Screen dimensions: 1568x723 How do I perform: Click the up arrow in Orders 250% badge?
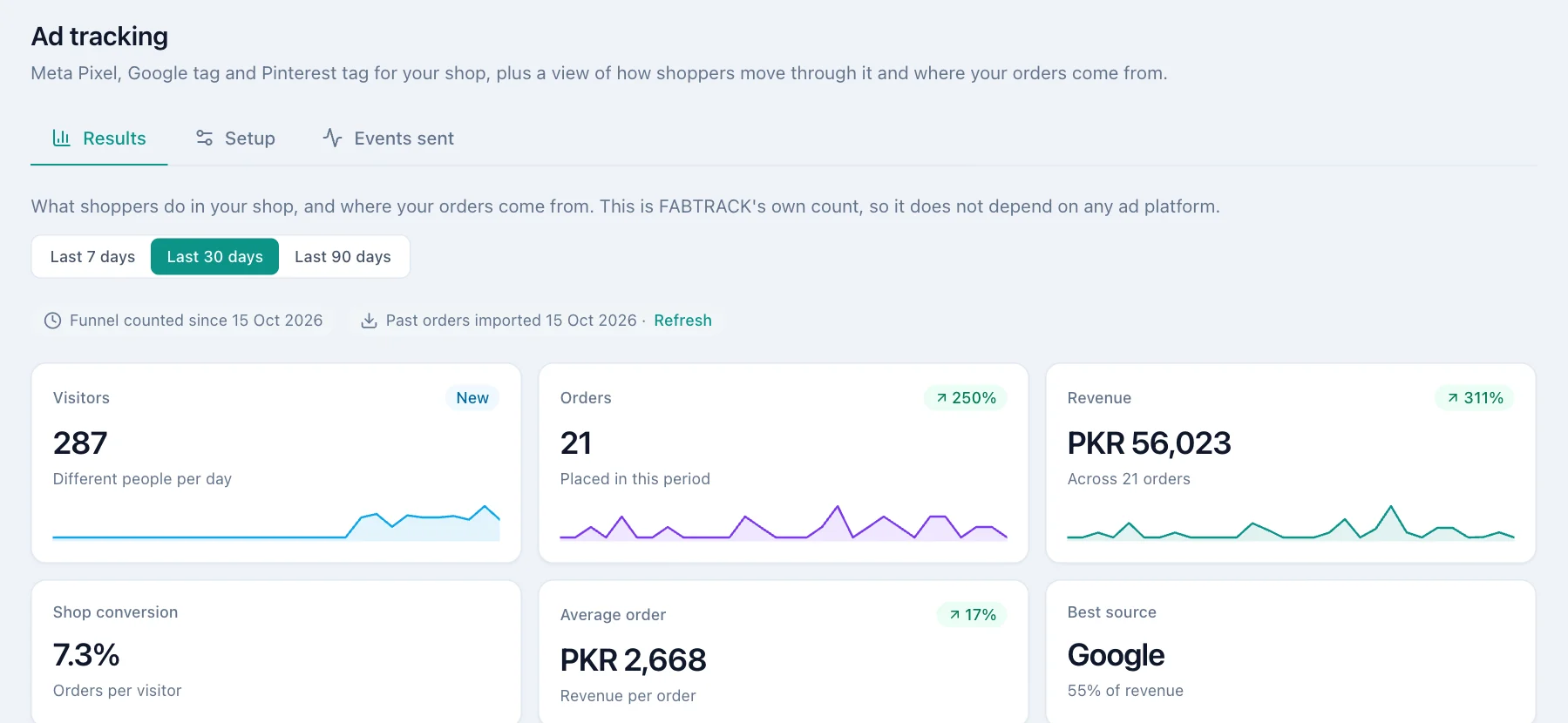tap(941, 398)
